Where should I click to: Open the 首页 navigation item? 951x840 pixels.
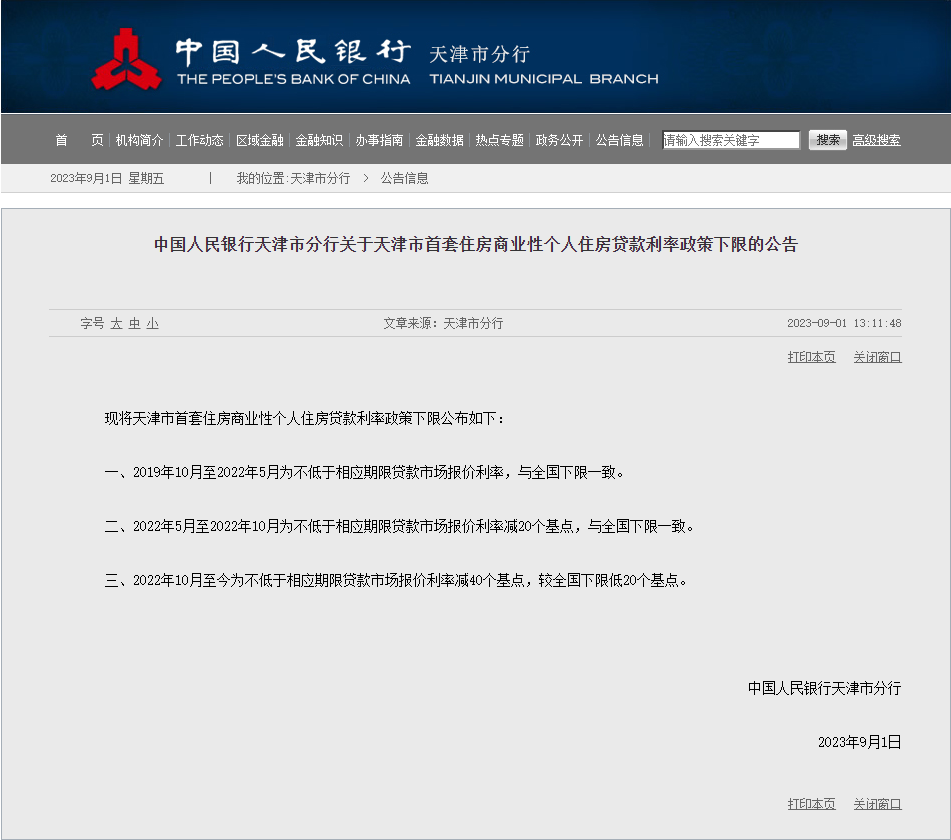pyautogui.click(x=78, y=140)
